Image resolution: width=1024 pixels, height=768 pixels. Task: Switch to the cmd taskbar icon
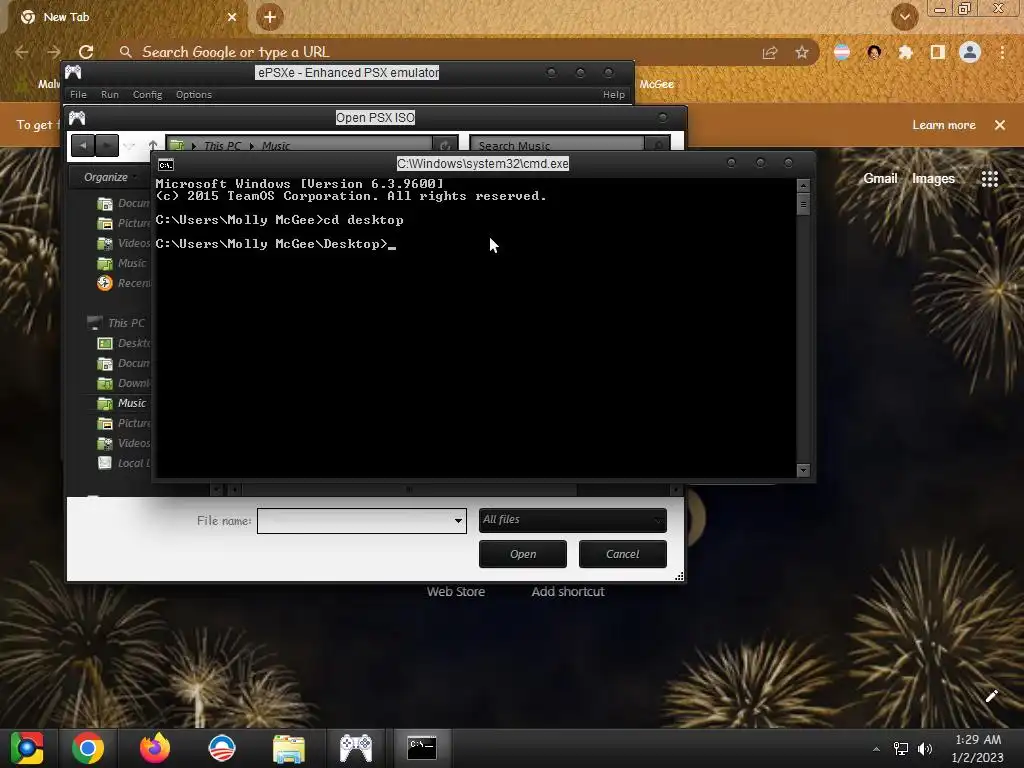pos(422,748)
